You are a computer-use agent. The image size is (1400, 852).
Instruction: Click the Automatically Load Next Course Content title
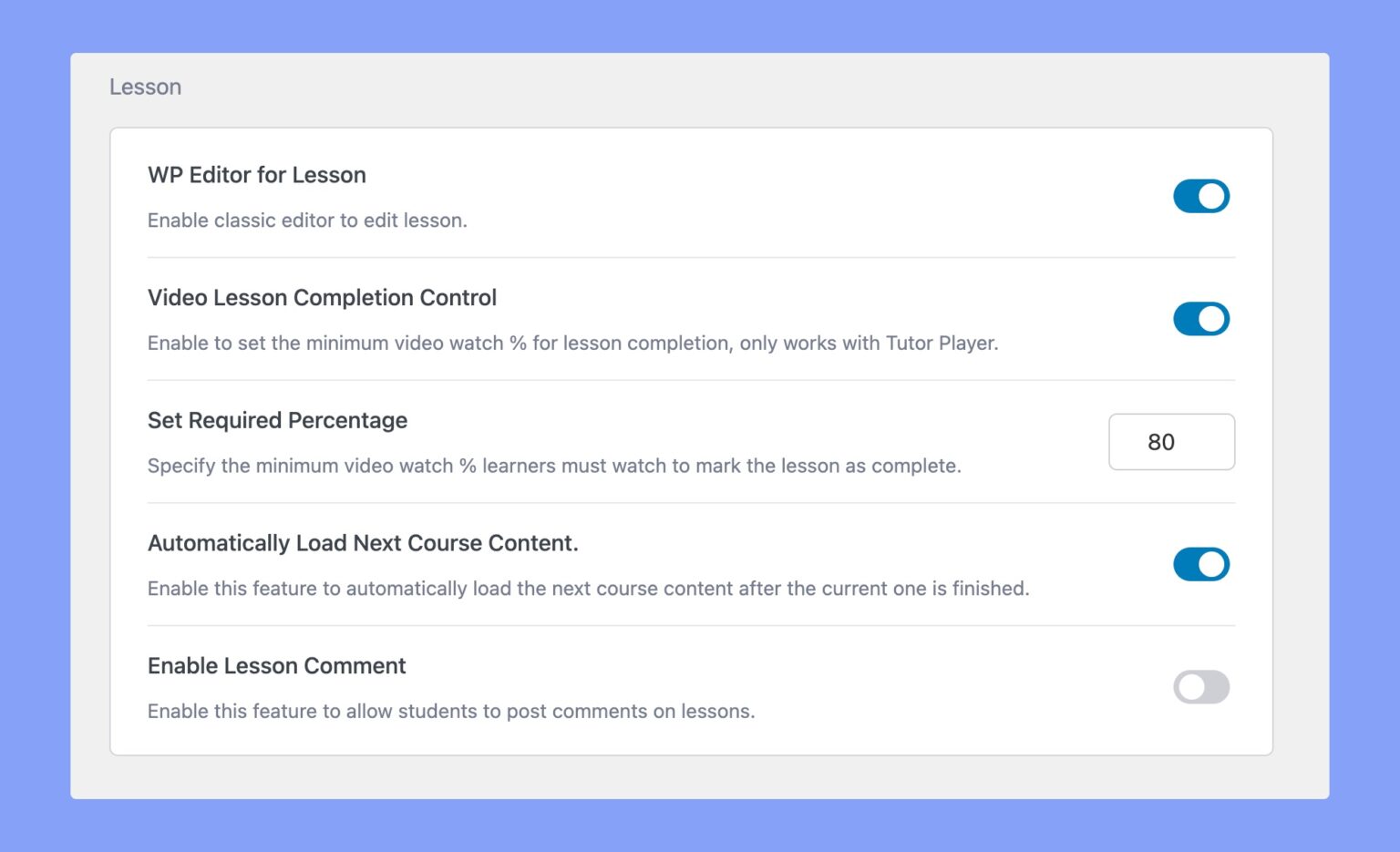(363, 544)
